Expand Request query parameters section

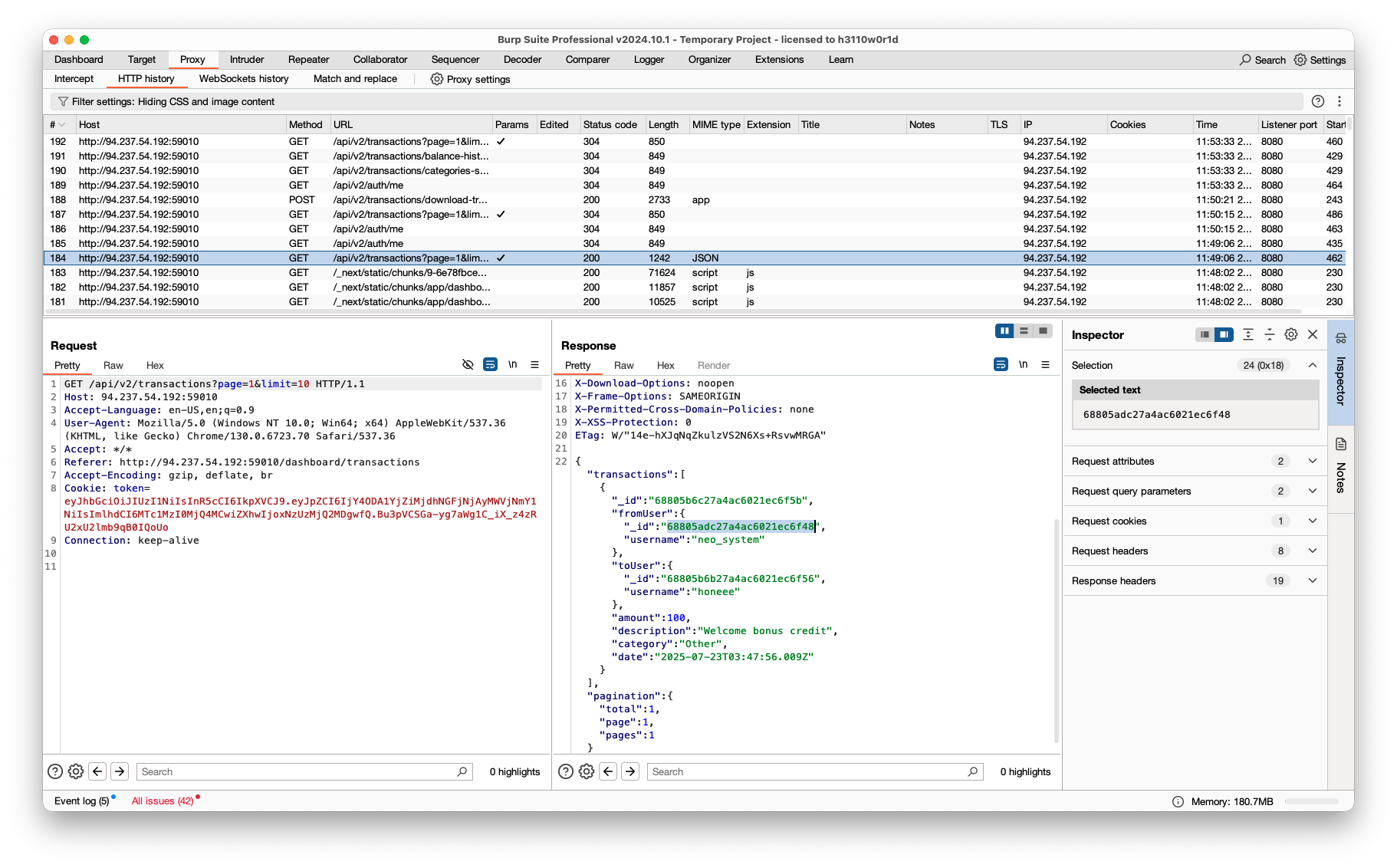click(1312, 491)
